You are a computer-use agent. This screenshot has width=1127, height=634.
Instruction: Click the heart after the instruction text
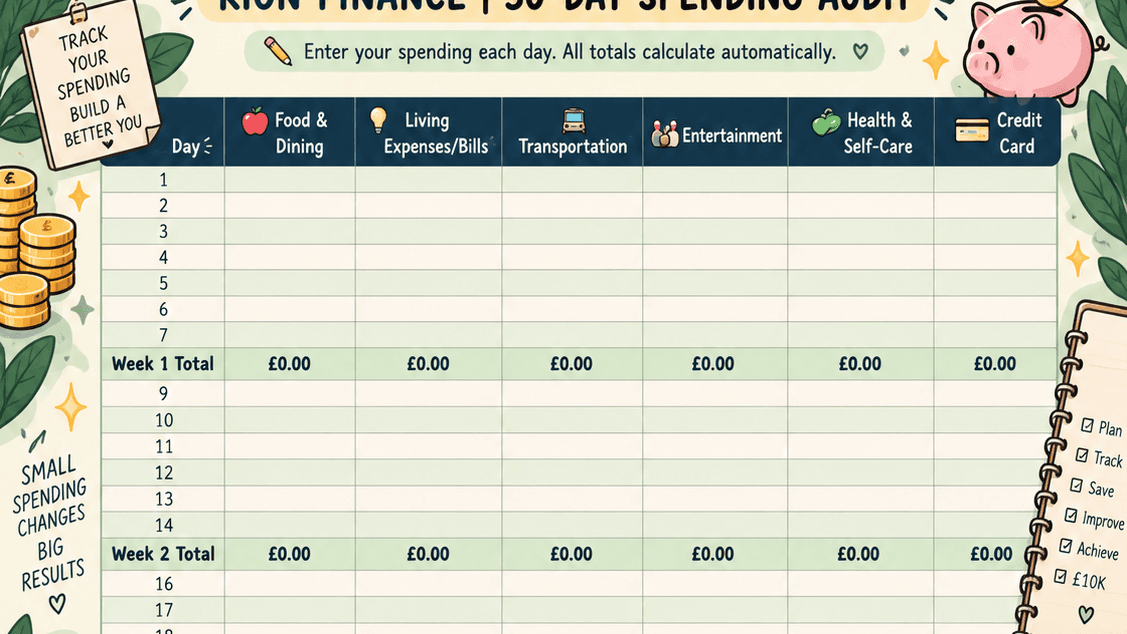860,52
